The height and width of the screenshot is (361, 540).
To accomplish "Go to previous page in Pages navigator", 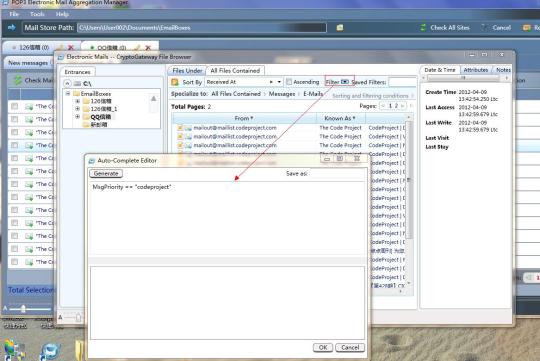I will click(383, 106).
